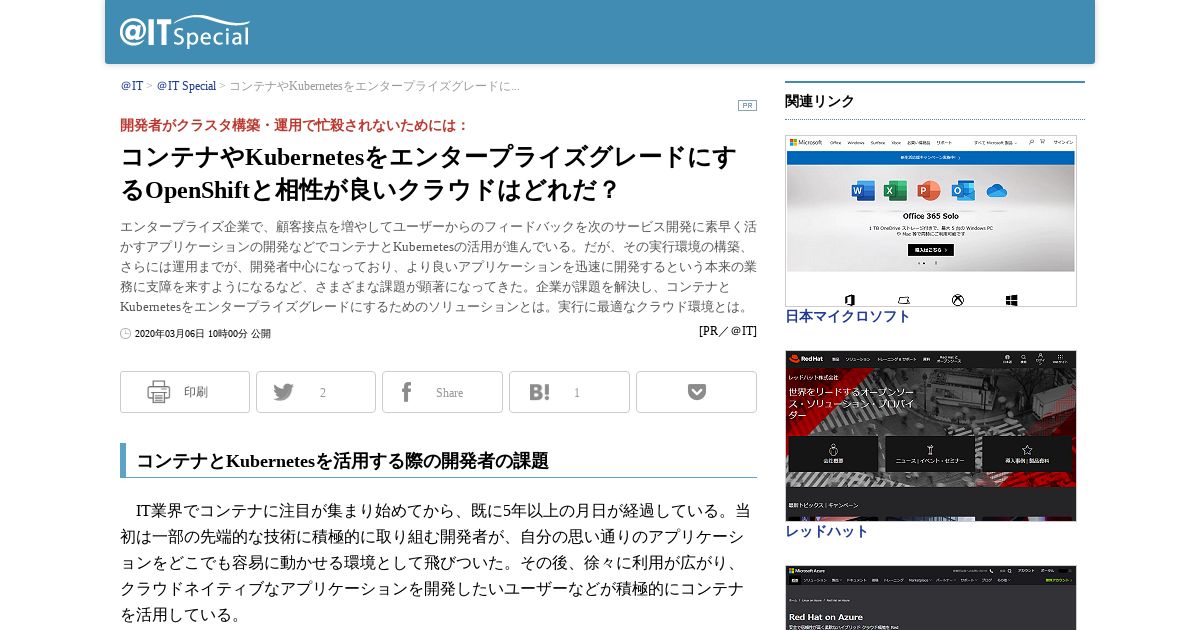Click the red subtitle 開発者がクラスタ構築
Screen dimensions: 1200x630
(295, 125)
